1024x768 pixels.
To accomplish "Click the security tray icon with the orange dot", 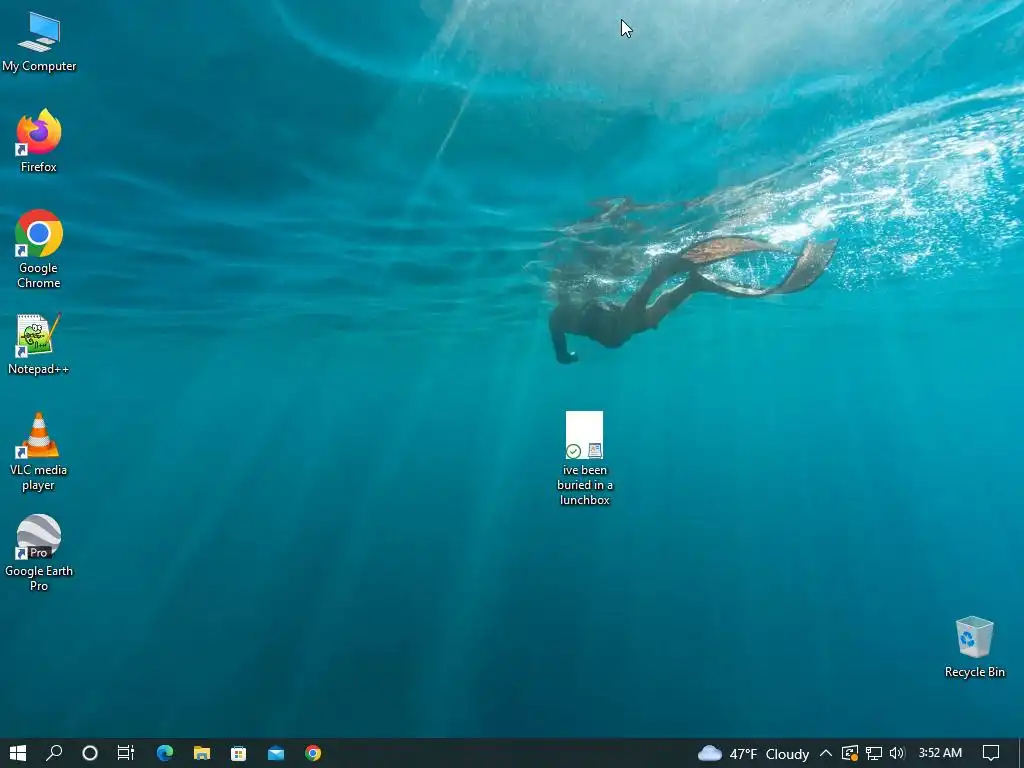I will [849, 753].
